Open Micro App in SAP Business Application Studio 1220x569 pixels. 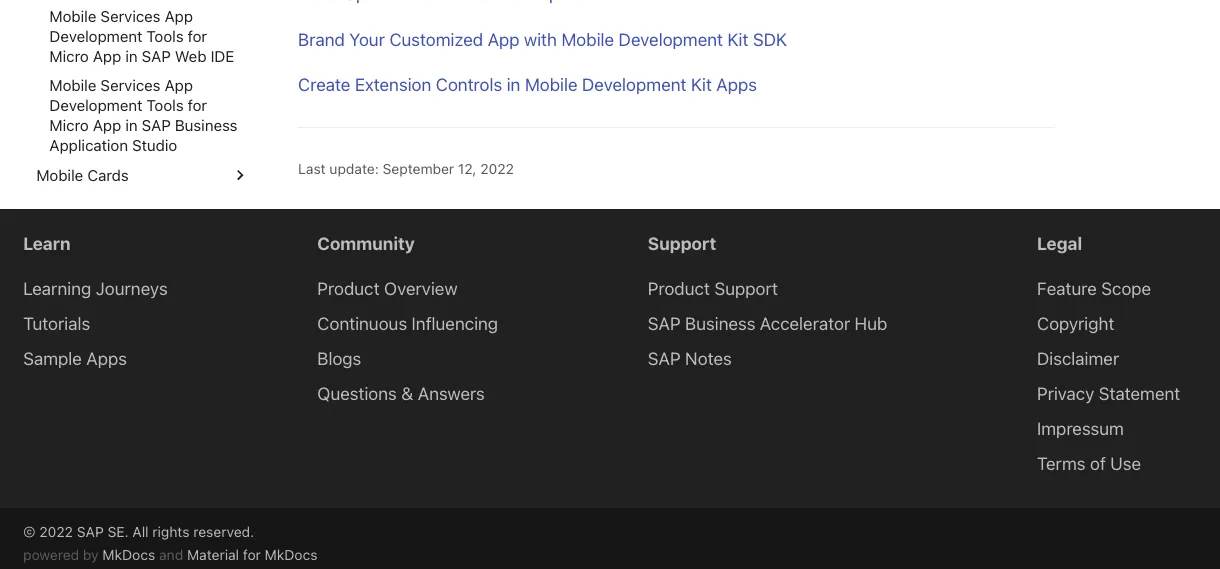[x=143, y=116]
